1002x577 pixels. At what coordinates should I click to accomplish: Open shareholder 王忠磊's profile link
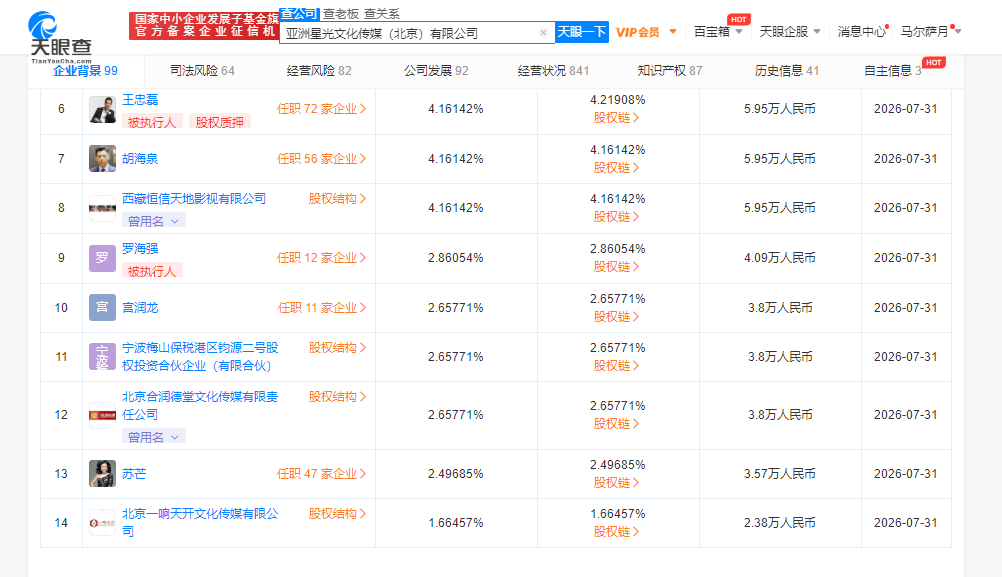[140, 100]
